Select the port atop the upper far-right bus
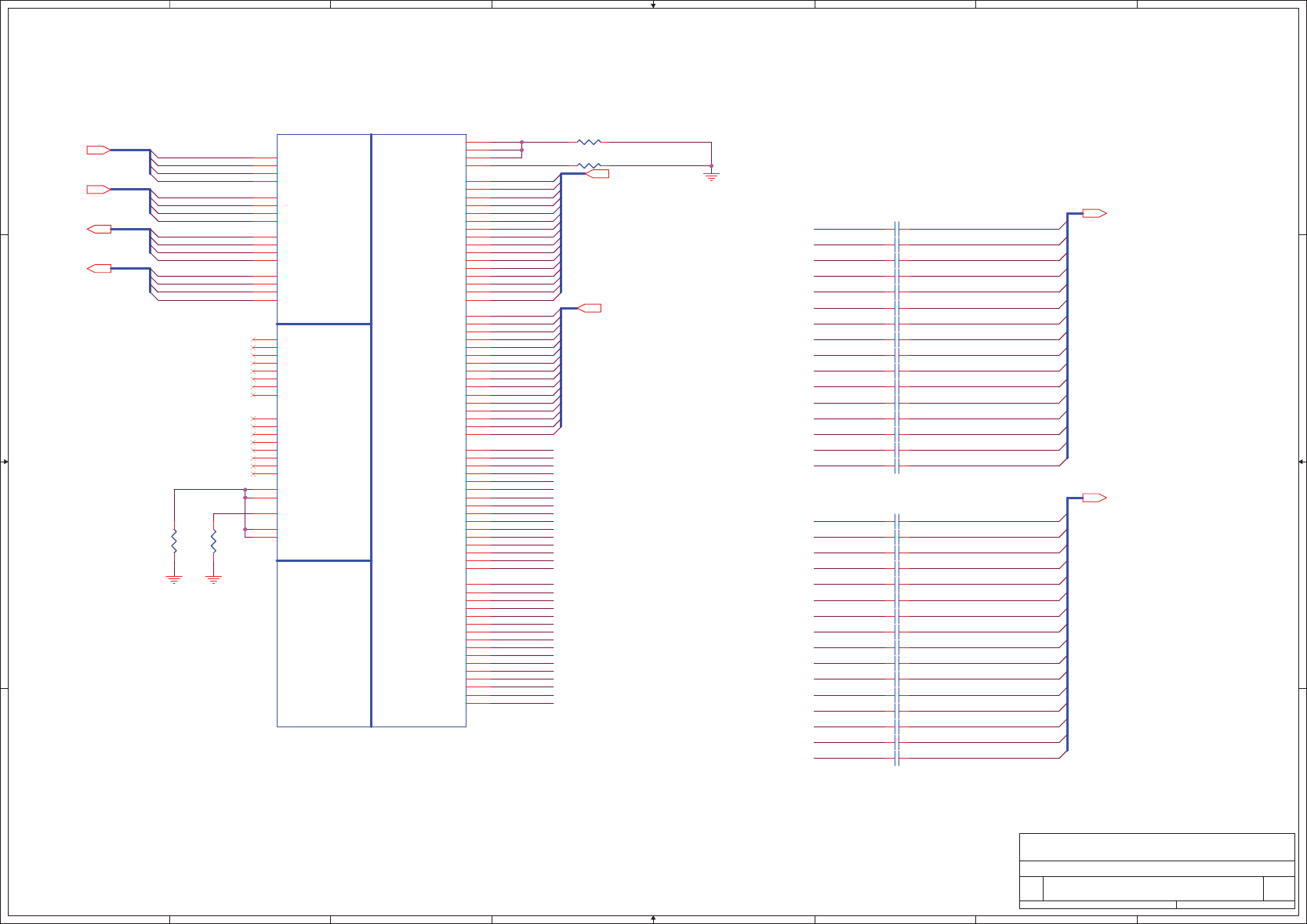The width and height of the screenshot is (1307, 924). pyautogui.click(x=1095, y=213)
